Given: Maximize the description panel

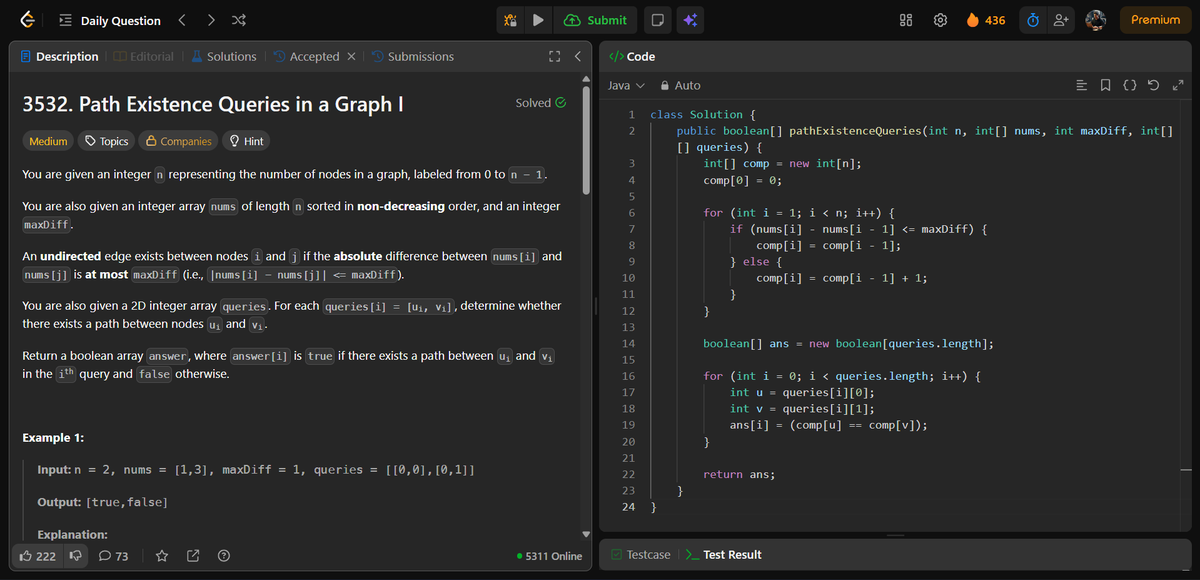Looking at the screenshot, I should 554,57.
